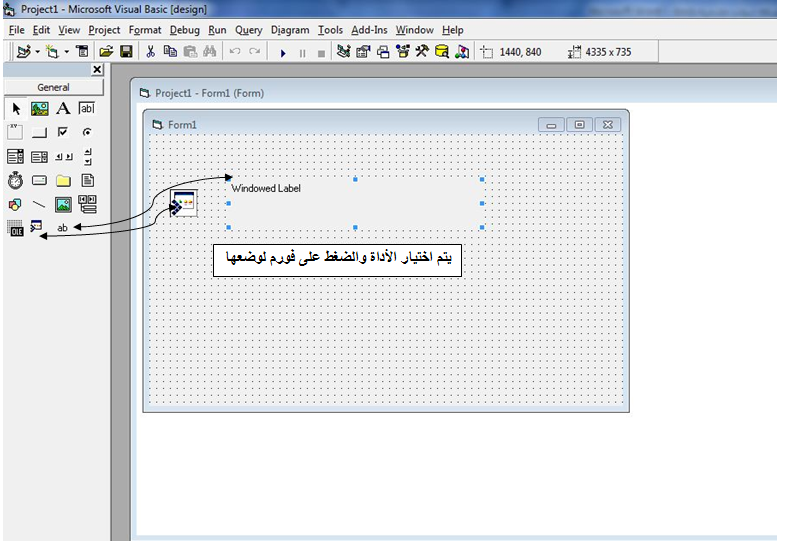This screenshot has height=541, width=785.
Task: Select the ListBox control tool
Action: 39,157
